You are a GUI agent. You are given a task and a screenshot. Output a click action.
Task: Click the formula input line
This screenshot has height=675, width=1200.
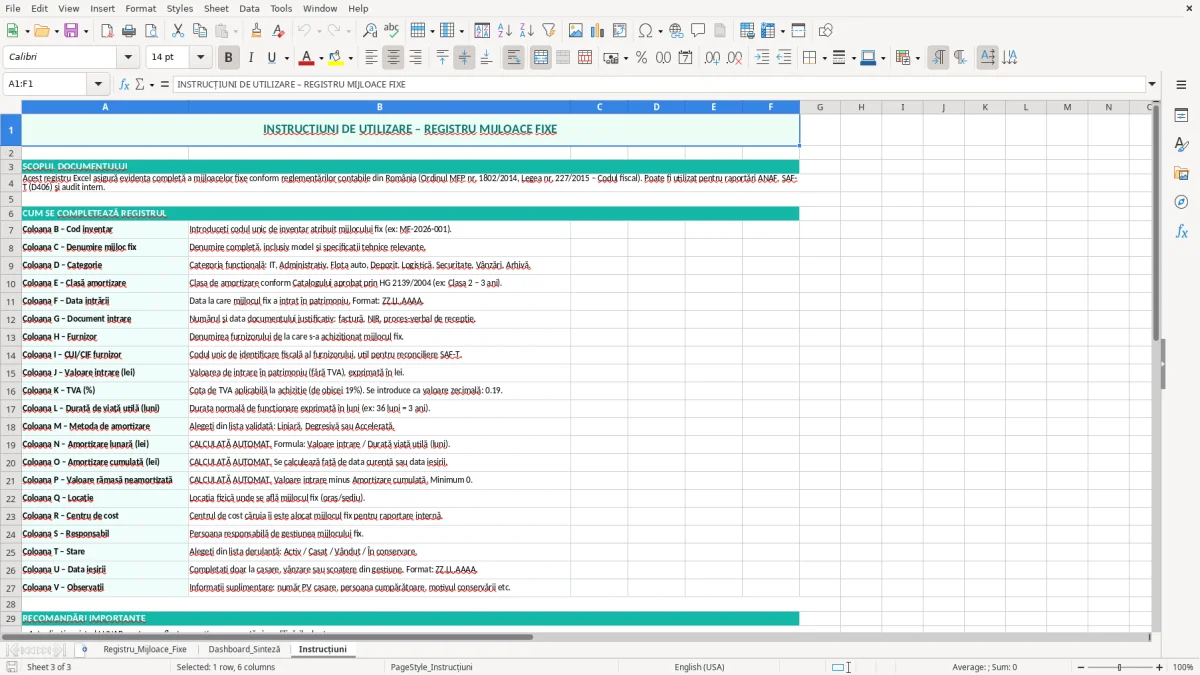(658, 84)
